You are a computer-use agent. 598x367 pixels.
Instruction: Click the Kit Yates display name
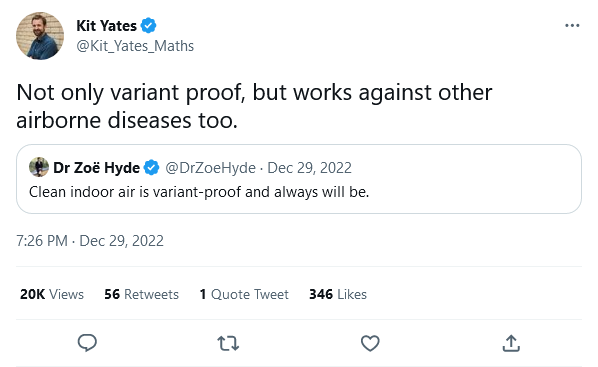pyautogui.click(x=106, y=26)
